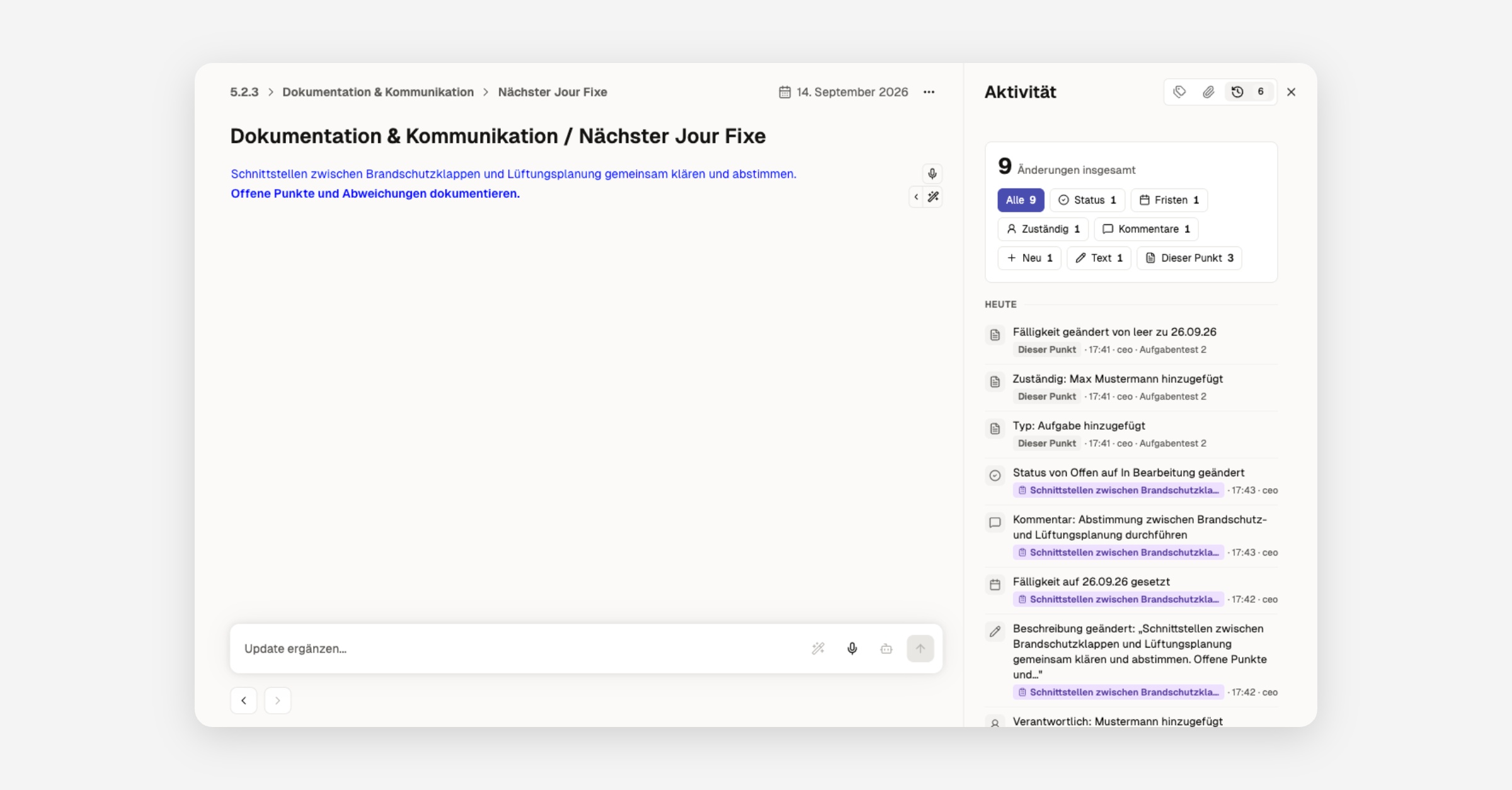Open breadcrumb 'Dokumentation & Kommunikation'
Viewport: 1512px width, 790px height.
[378, 92]
